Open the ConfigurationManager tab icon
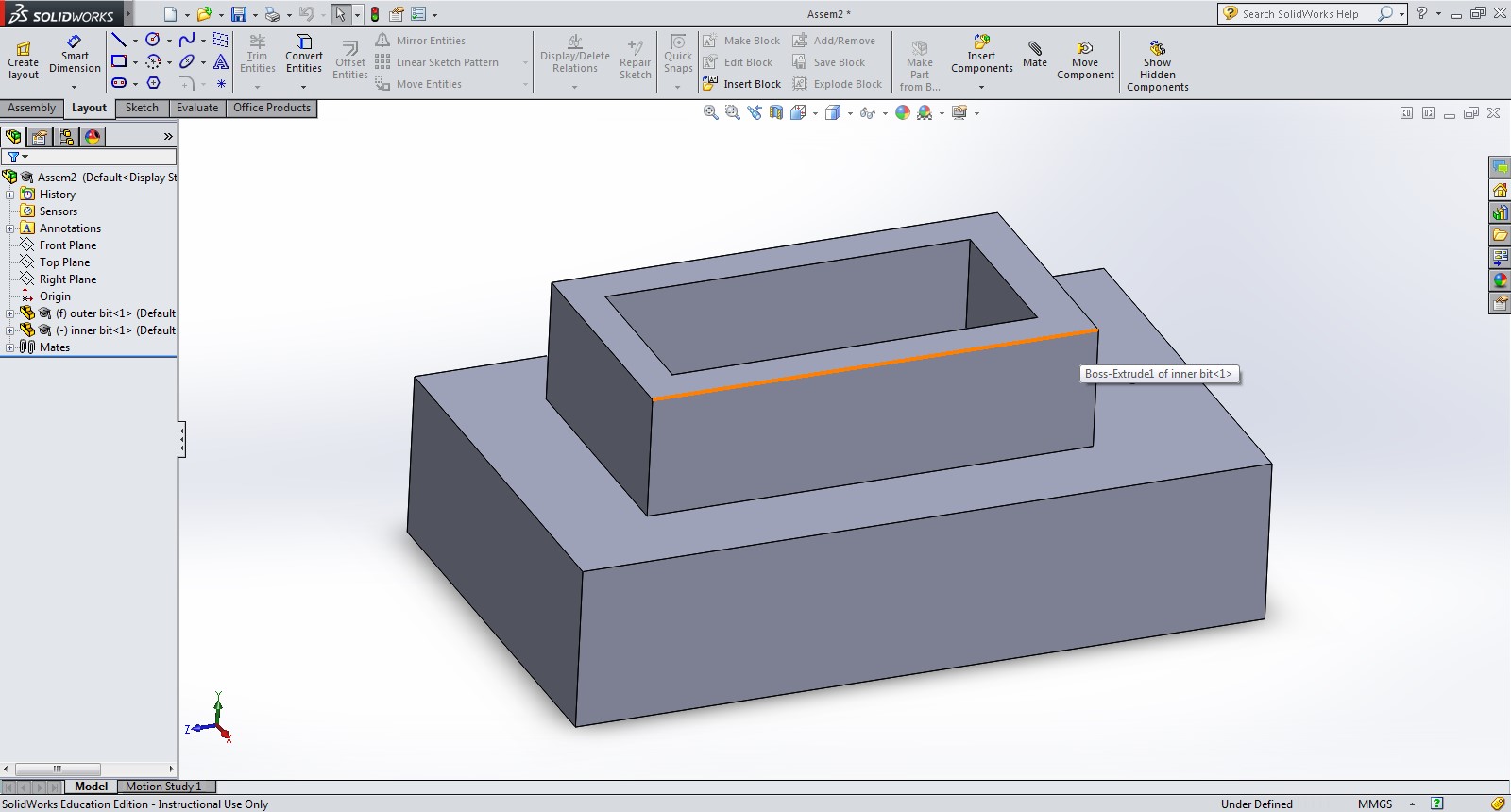Screen dimensions: 1511x812 tap(66, 137)
